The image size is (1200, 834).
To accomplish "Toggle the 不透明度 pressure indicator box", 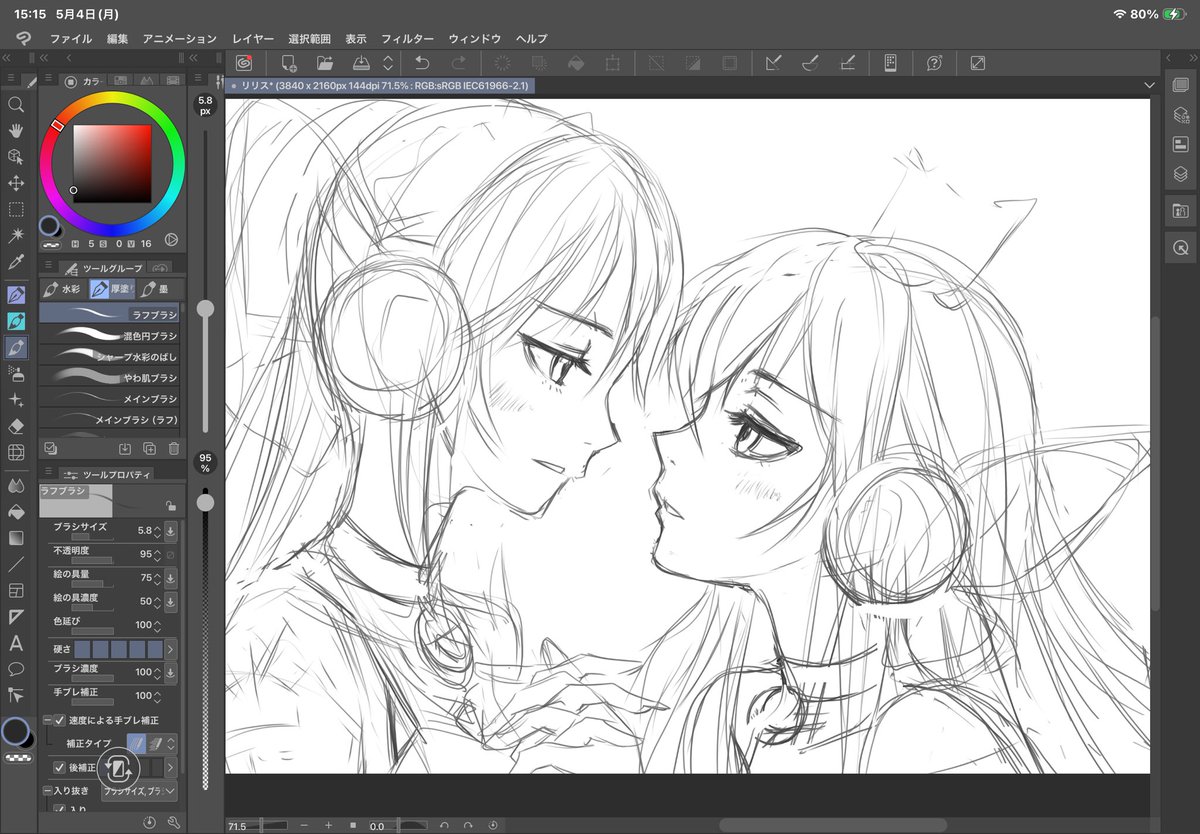I will [170, 554].
